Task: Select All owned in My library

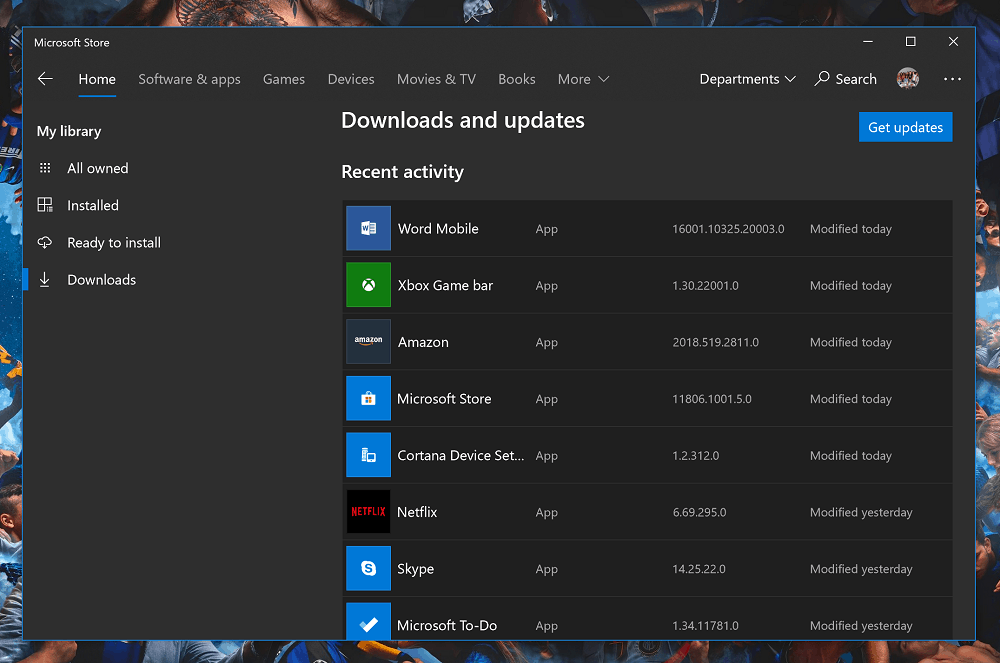Action: pos(97,169)
